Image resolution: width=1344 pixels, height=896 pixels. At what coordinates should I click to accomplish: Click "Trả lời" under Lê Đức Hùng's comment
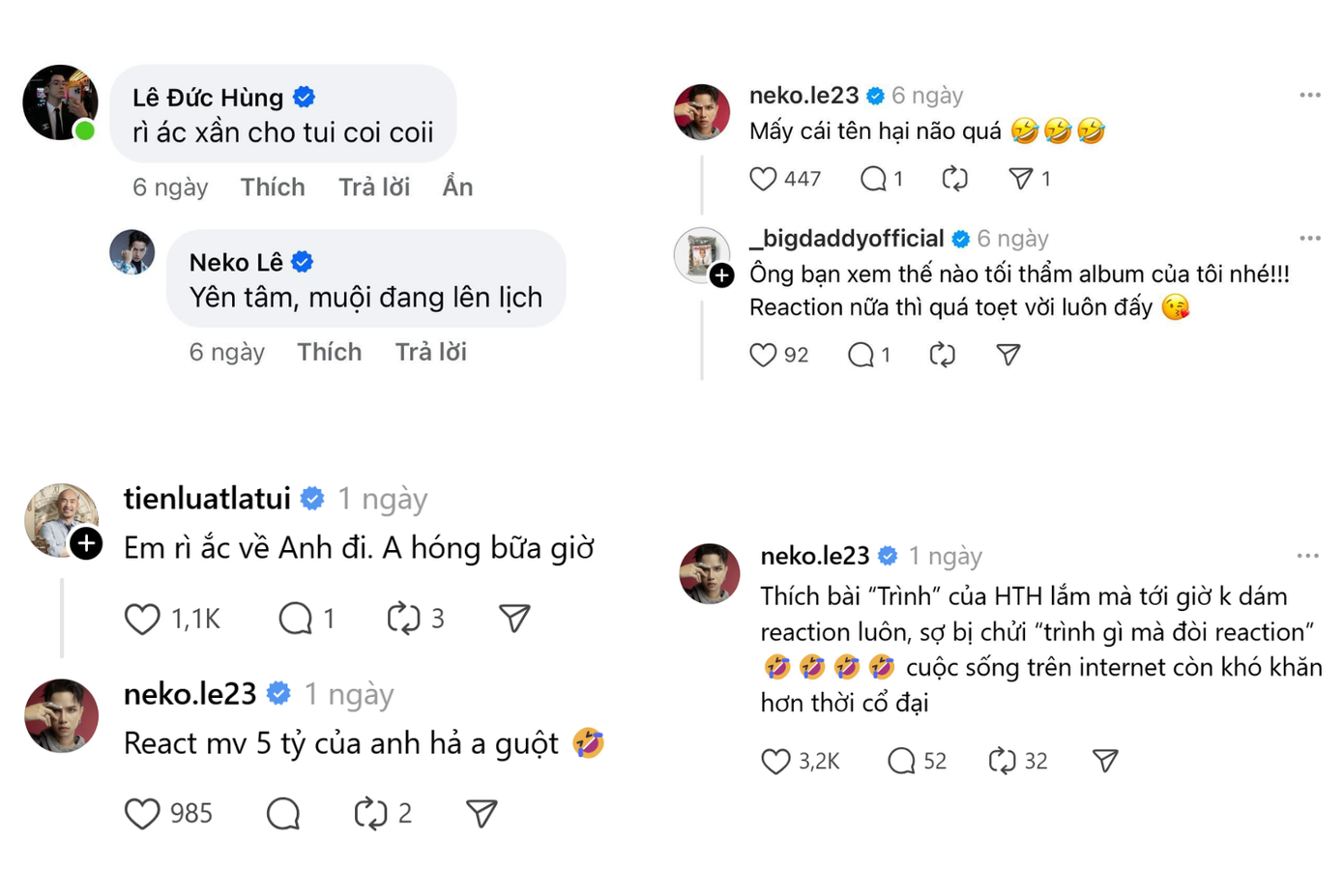[375, 188]
